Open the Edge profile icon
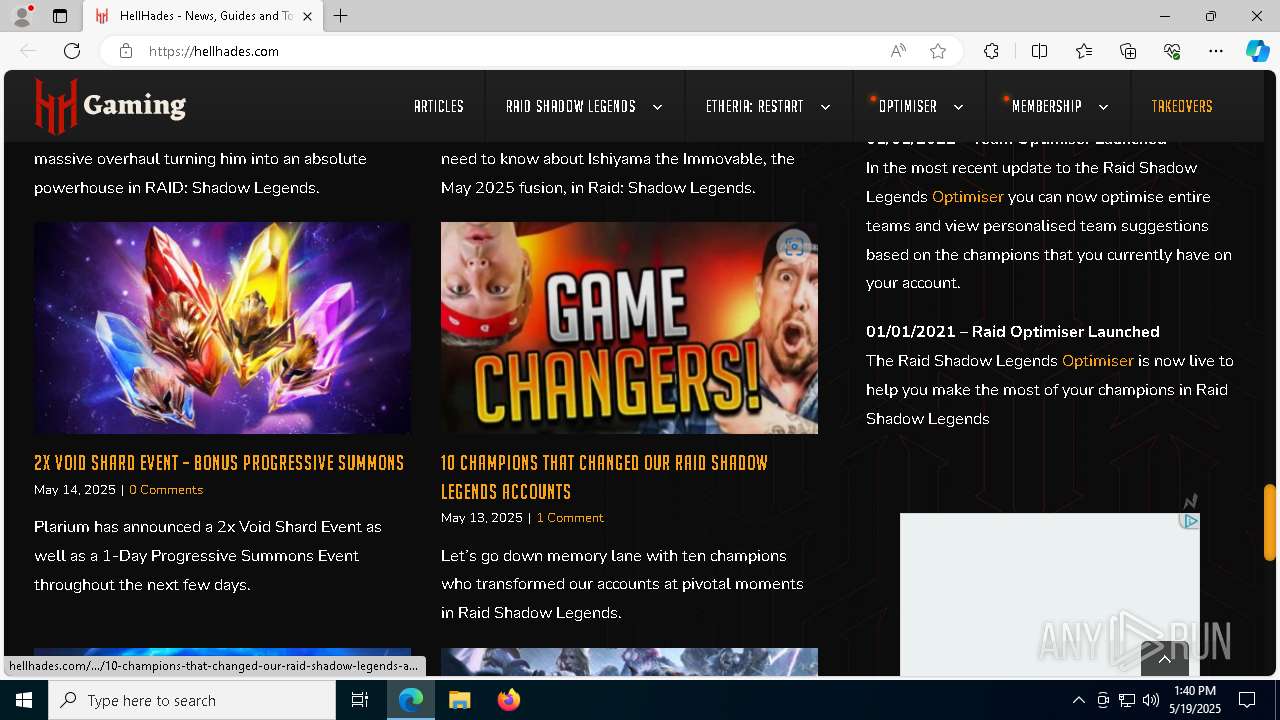The width and height of the screenshot is (1280, 720). click(x=21, y=16)
